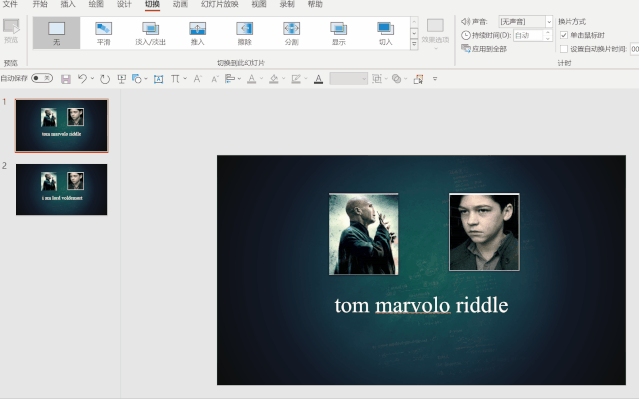
Task: Click the Voldemort picture on the slide
Action: 364,234
